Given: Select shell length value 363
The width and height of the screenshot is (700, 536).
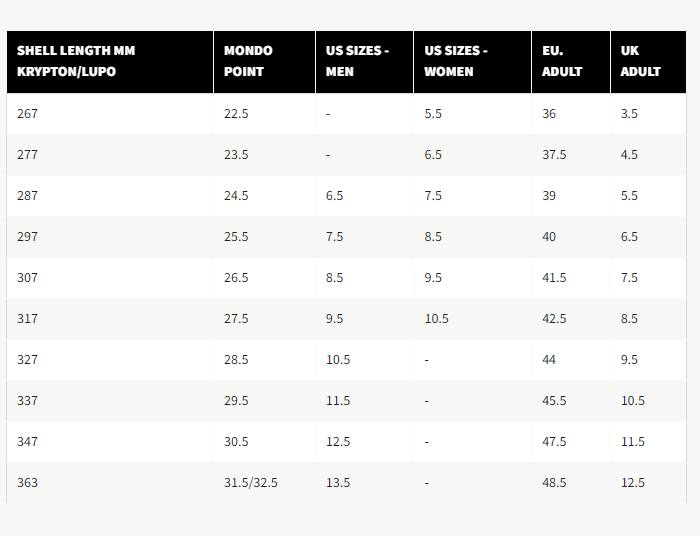Looking at the screenshot, I should click(28, 483).
